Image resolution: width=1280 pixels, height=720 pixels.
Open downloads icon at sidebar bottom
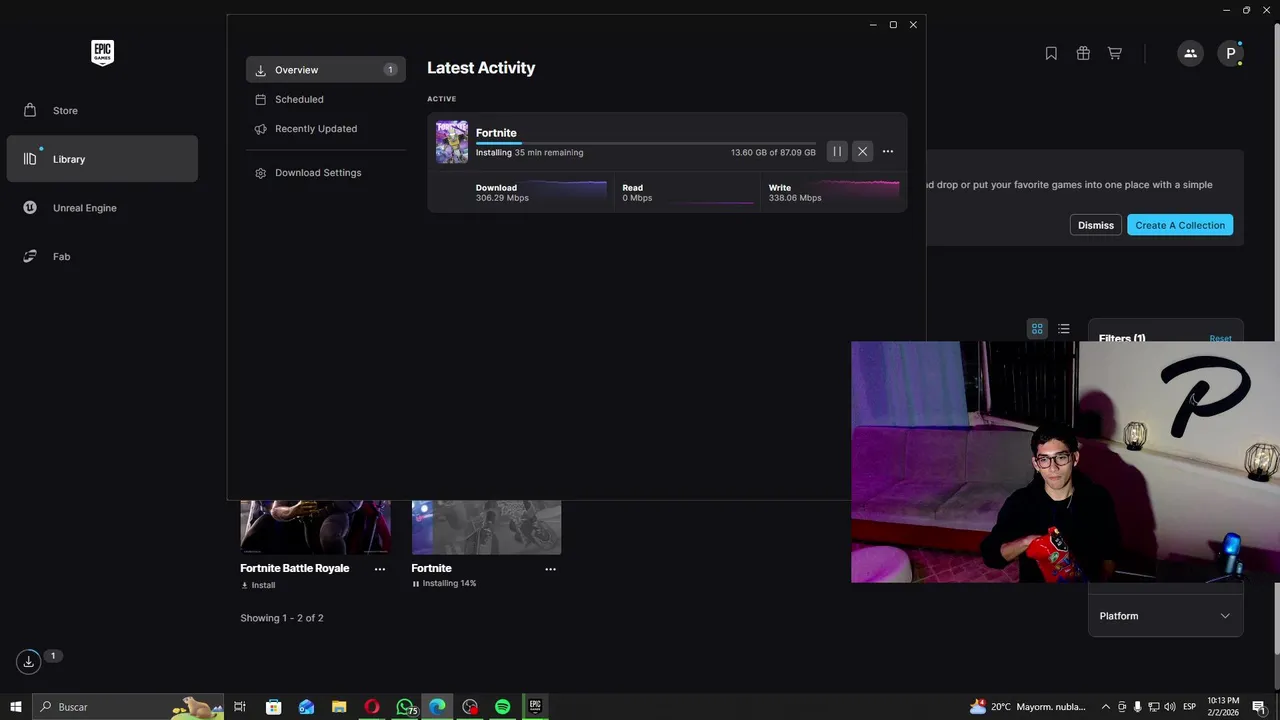pyautogui.click(x=28, y=661)
